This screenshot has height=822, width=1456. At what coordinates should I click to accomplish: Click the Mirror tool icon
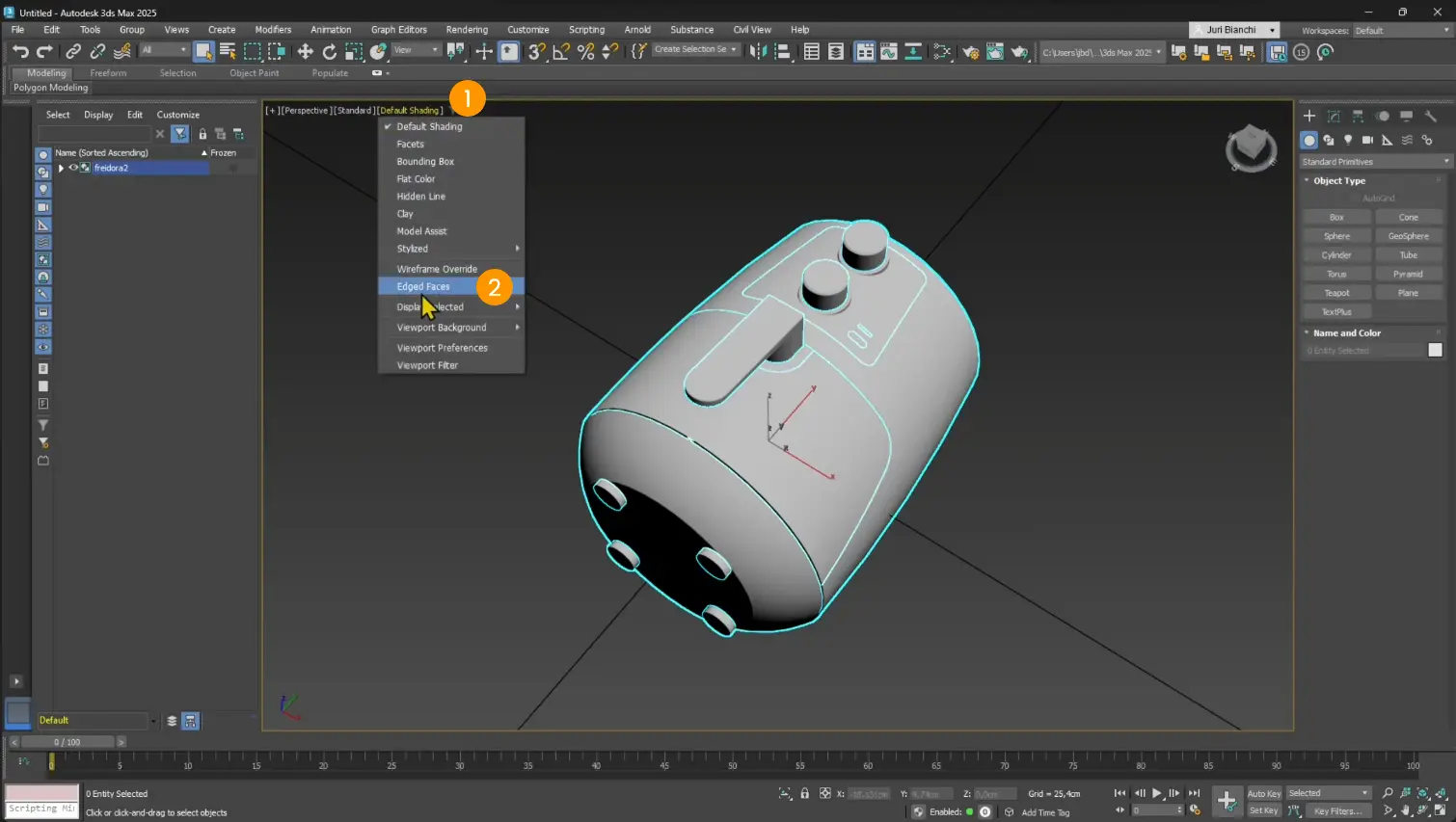click(x=759, y=51)
